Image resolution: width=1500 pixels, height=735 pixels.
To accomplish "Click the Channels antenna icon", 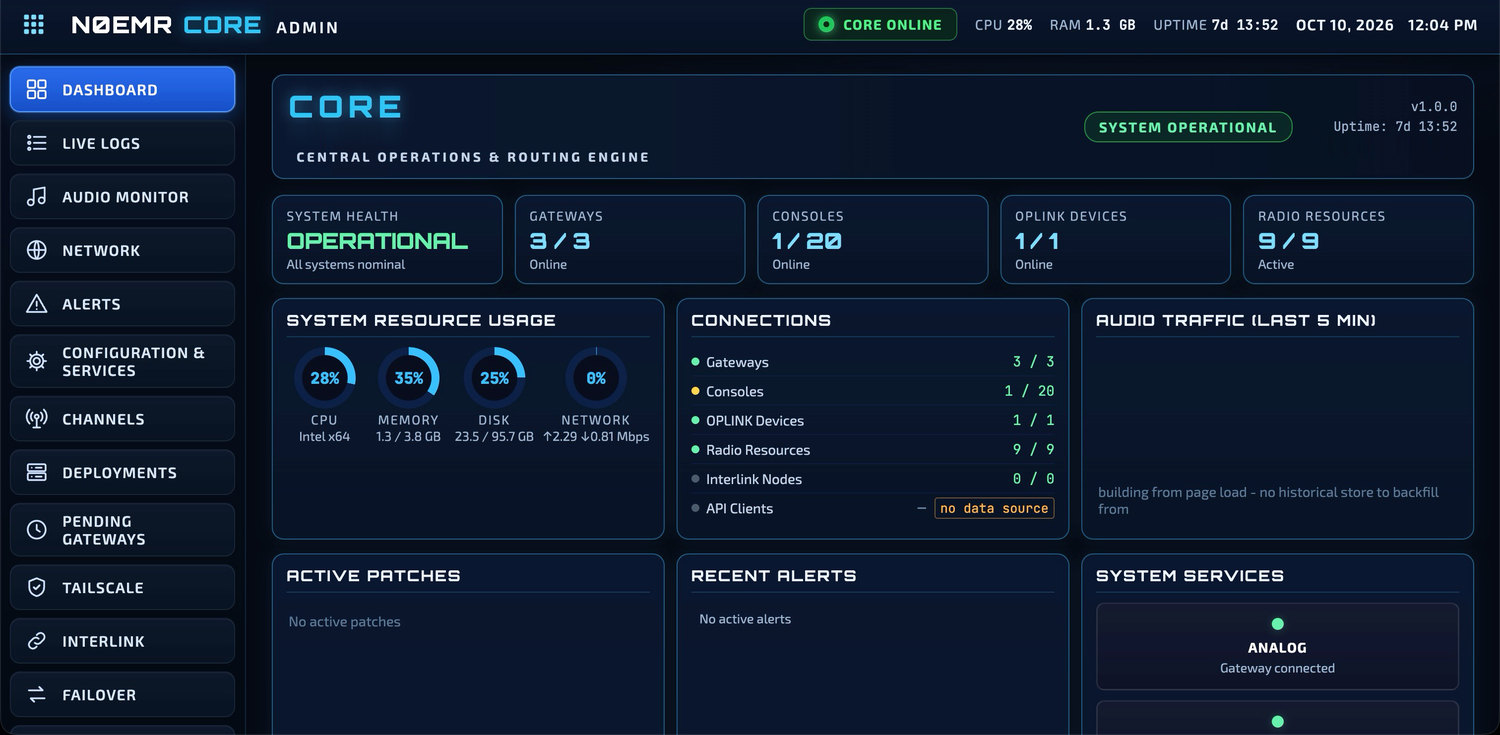I will (x=37, y=419).
